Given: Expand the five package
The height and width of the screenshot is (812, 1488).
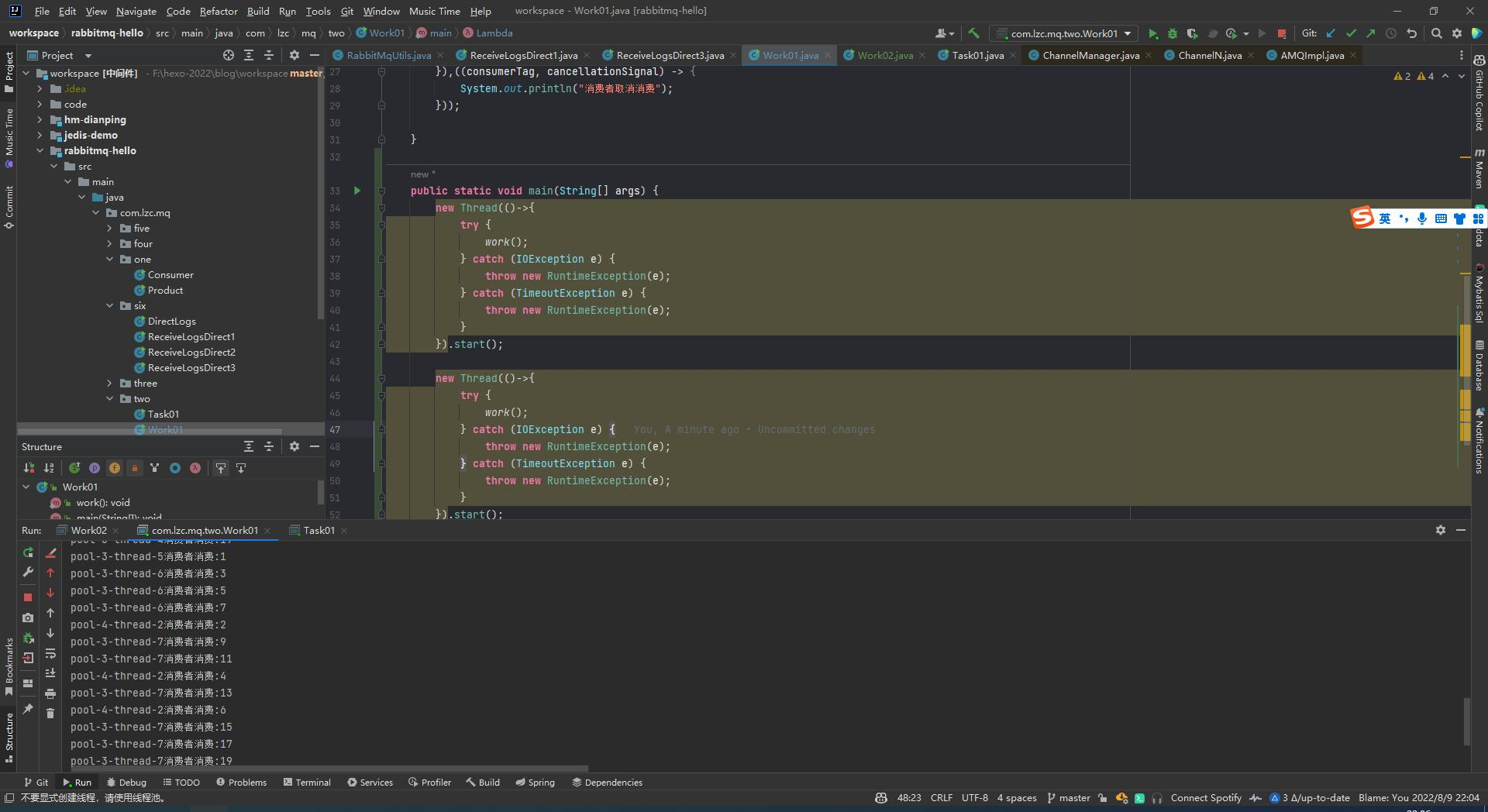Looking at the screenshot, I should coord(109,228).
